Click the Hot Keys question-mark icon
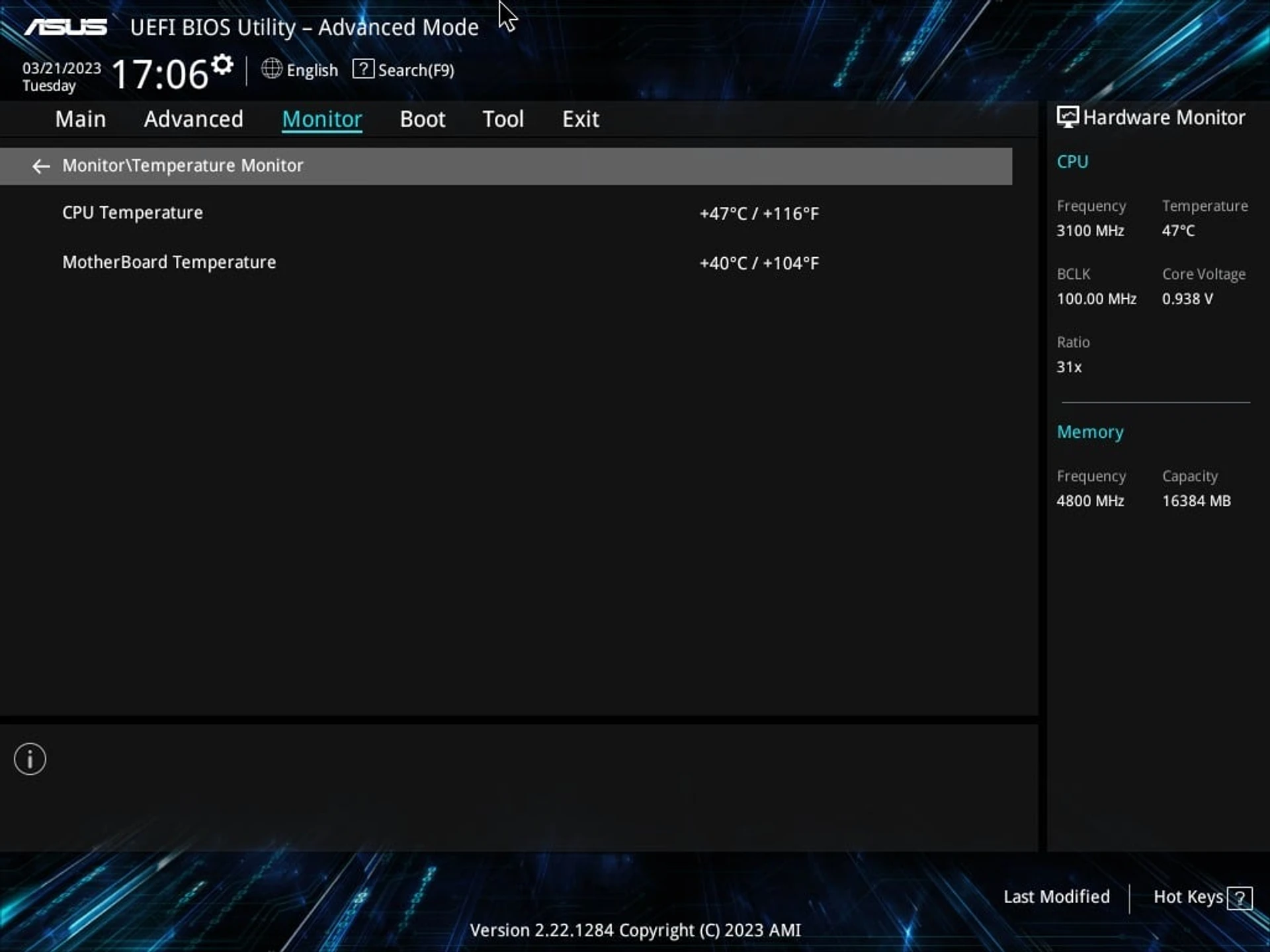The width and height of the screenshot is (1270, 952). coord(1240,898)
